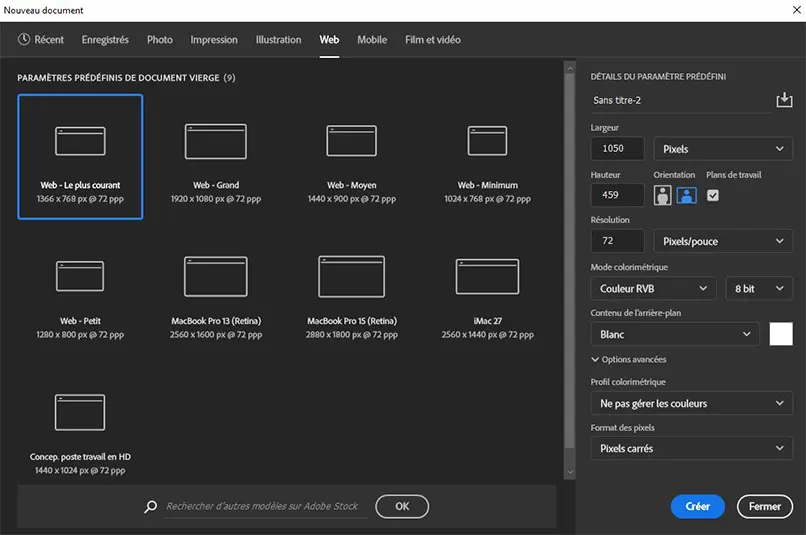Open the Couleur RVB color mode dropdown
806x535 pixels.
pos(653,289)
